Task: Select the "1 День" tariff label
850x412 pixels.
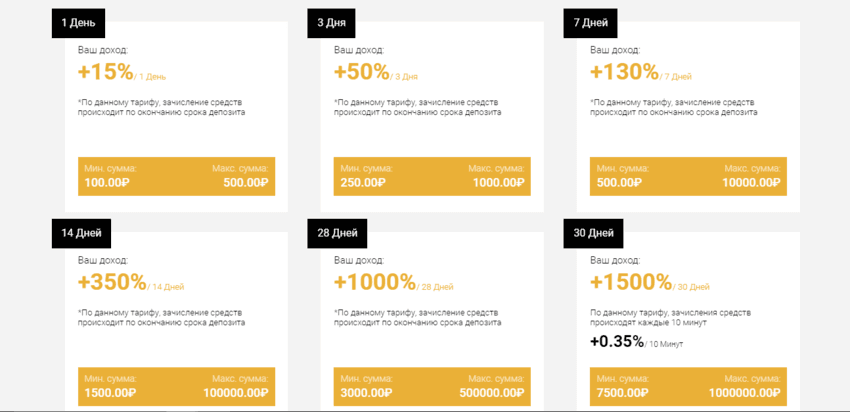Action: point(80,21)
